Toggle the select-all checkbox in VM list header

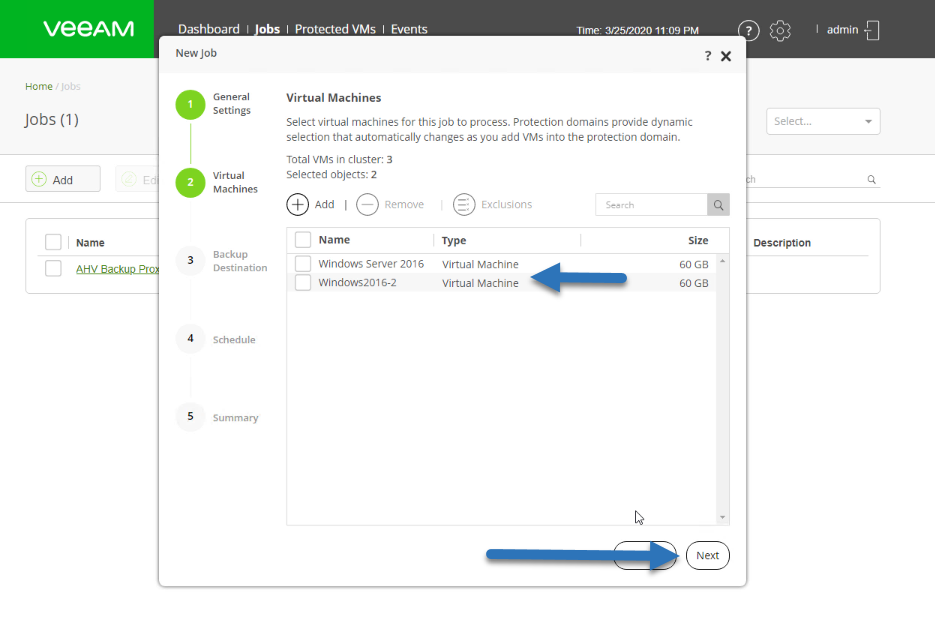tap(303, 240)
